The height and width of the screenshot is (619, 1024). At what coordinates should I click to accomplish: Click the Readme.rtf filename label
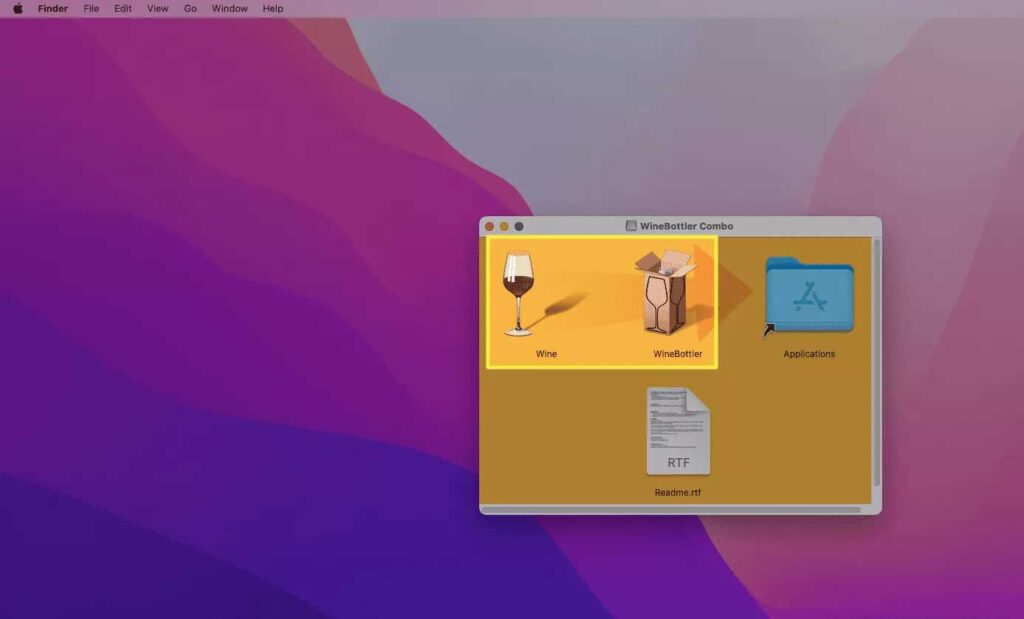coord(678,493)
